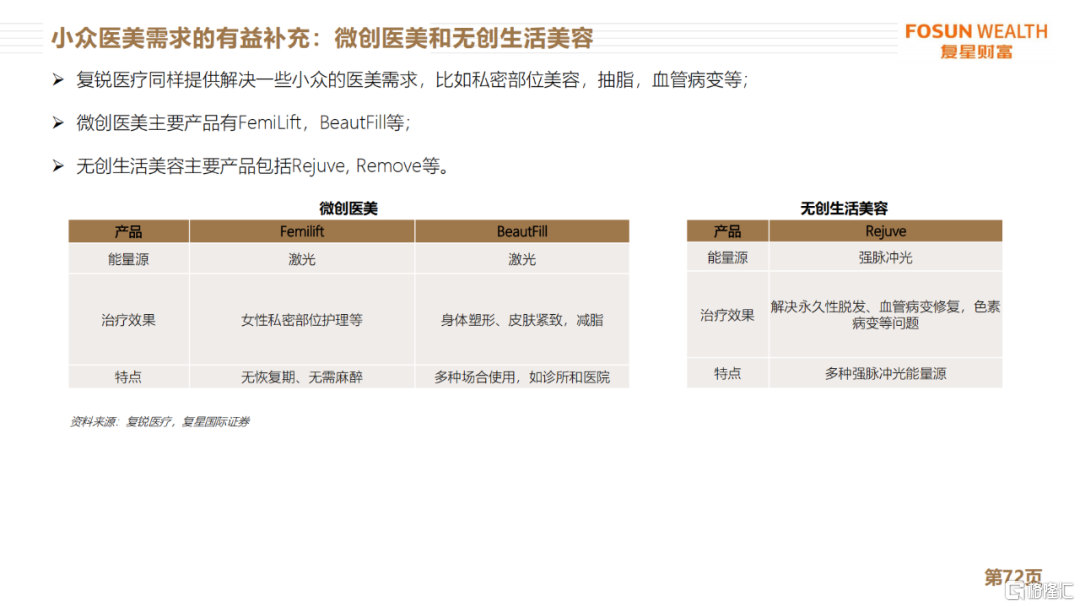Select the bullet text about 复锐医疗同样提供
The image size is (1080, 607).
coord(412,81)
